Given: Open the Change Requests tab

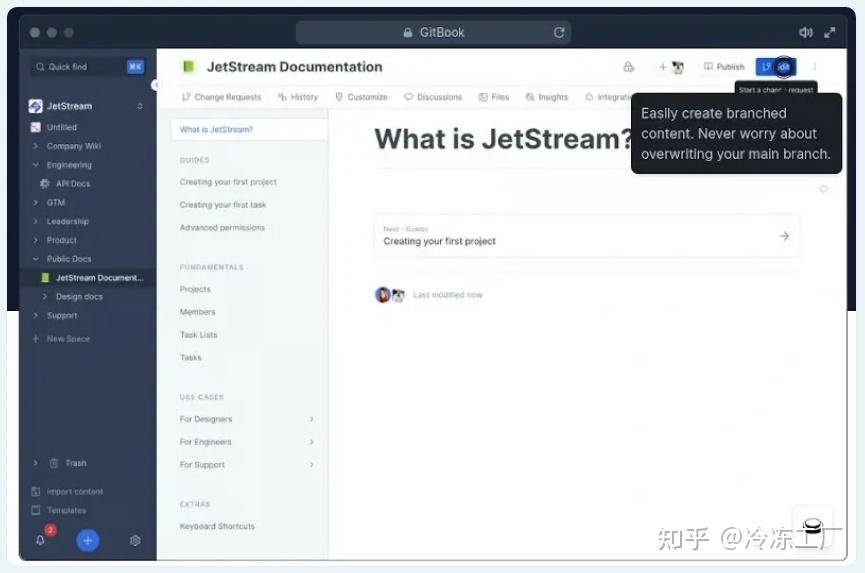Looking at the screenshot, I should [x=221, y=97].
